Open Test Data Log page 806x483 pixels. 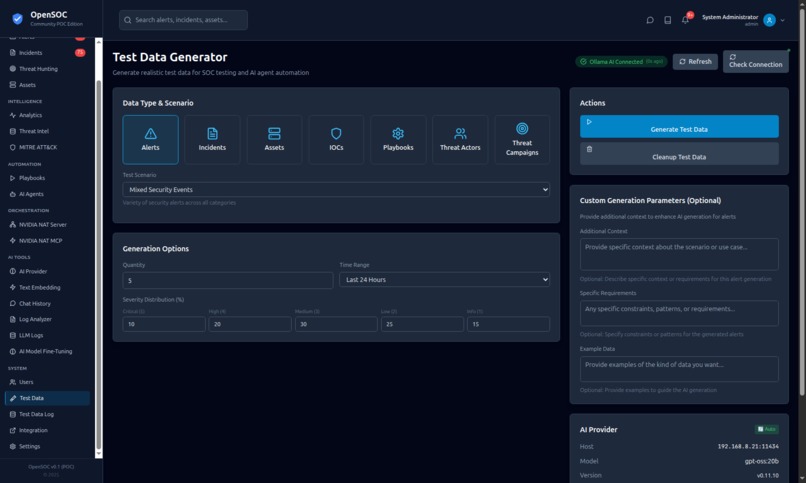[x=36, y=415]
